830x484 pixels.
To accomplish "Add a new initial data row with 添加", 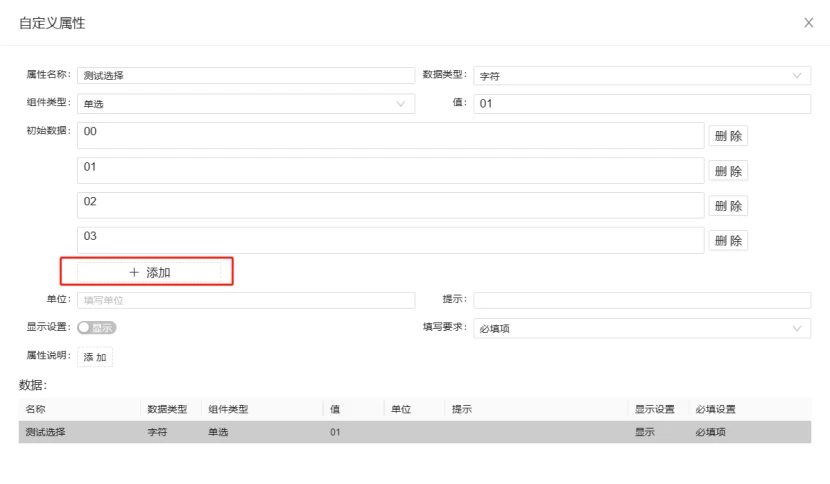I will (149, 272).
